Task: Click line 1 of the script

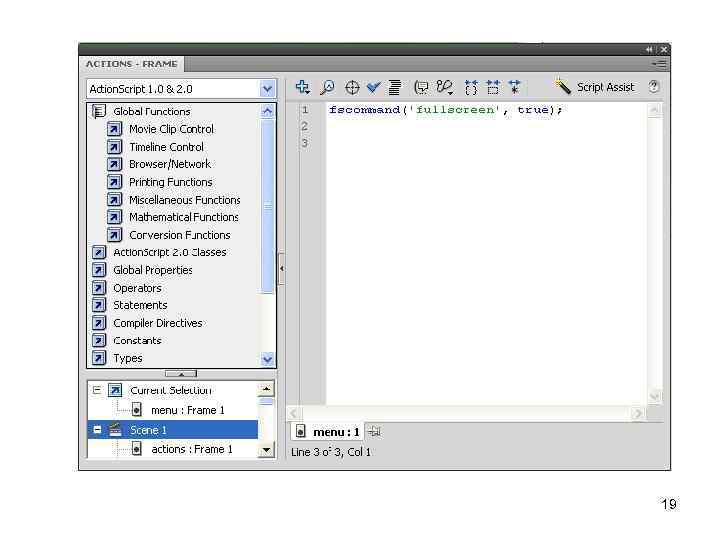Action: (x=445, y=110)
